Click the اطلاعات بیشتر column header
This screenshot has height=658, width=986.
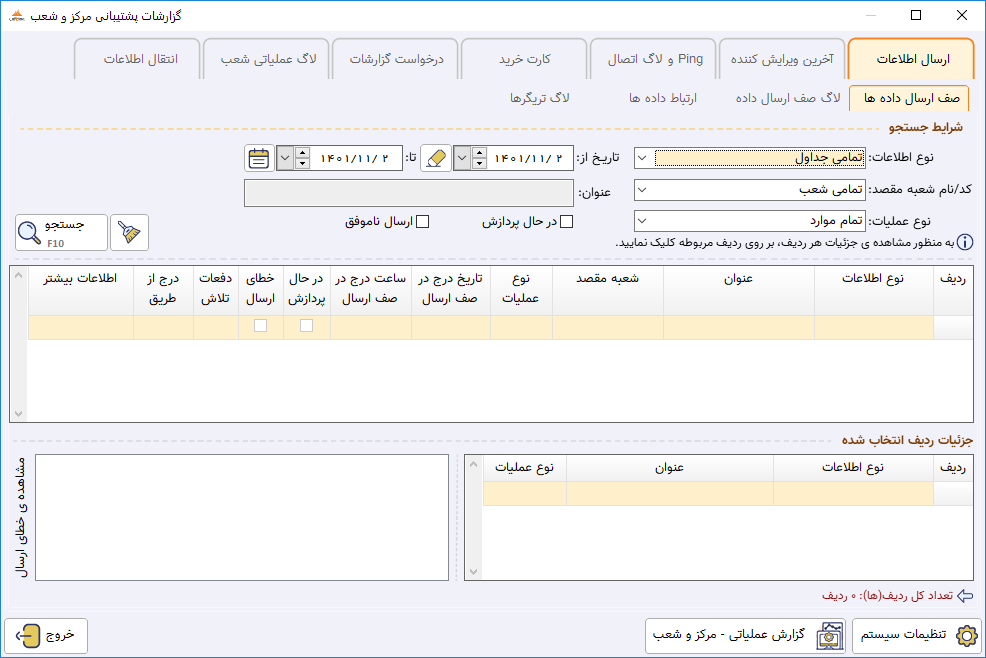tap(80, 291)
